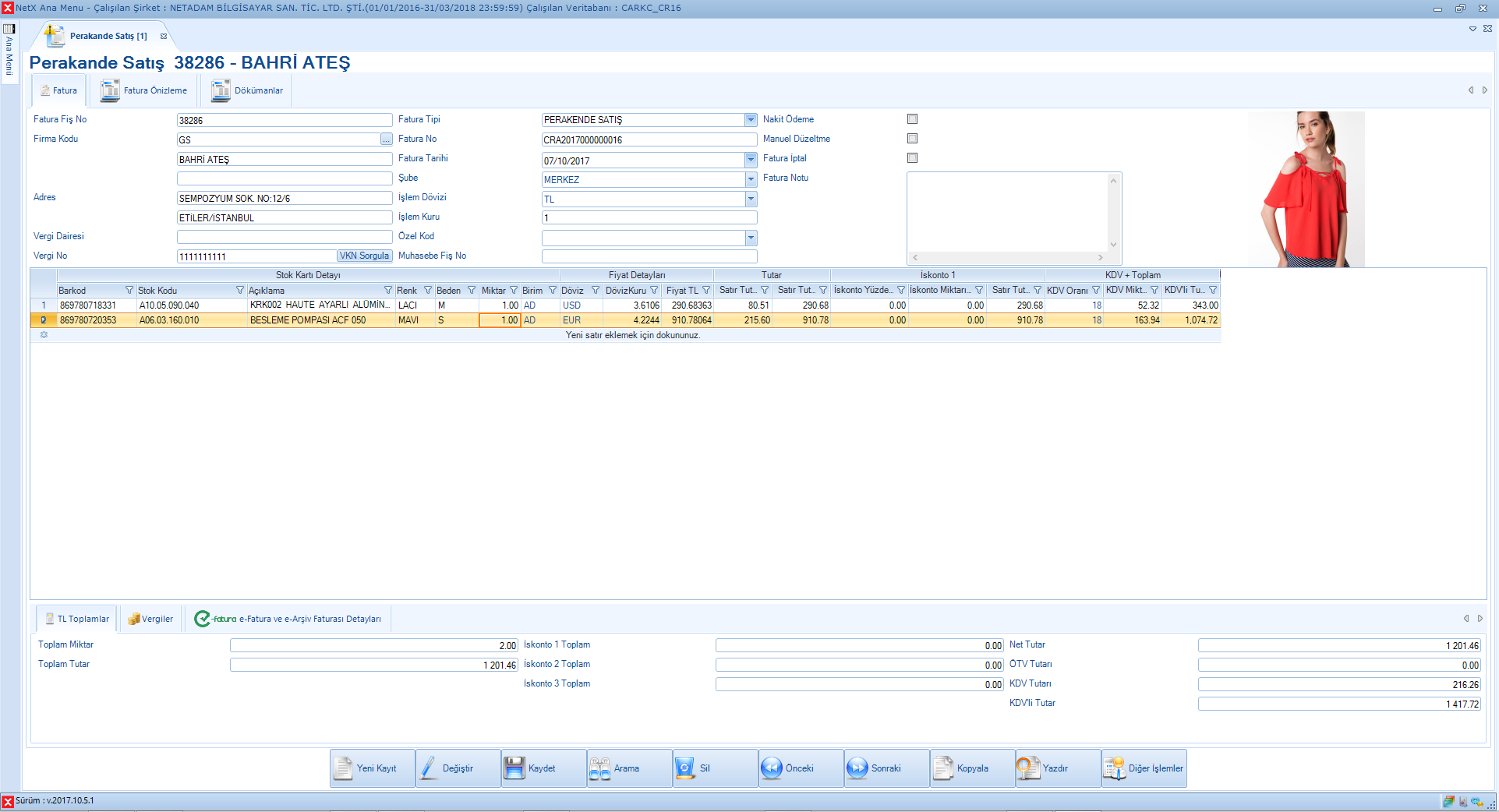The width and height of the screenshot is (1499, 812).
Task: Check the Fatura İptal checkbox
Action: pyautogui.click(x=912, y=158)
